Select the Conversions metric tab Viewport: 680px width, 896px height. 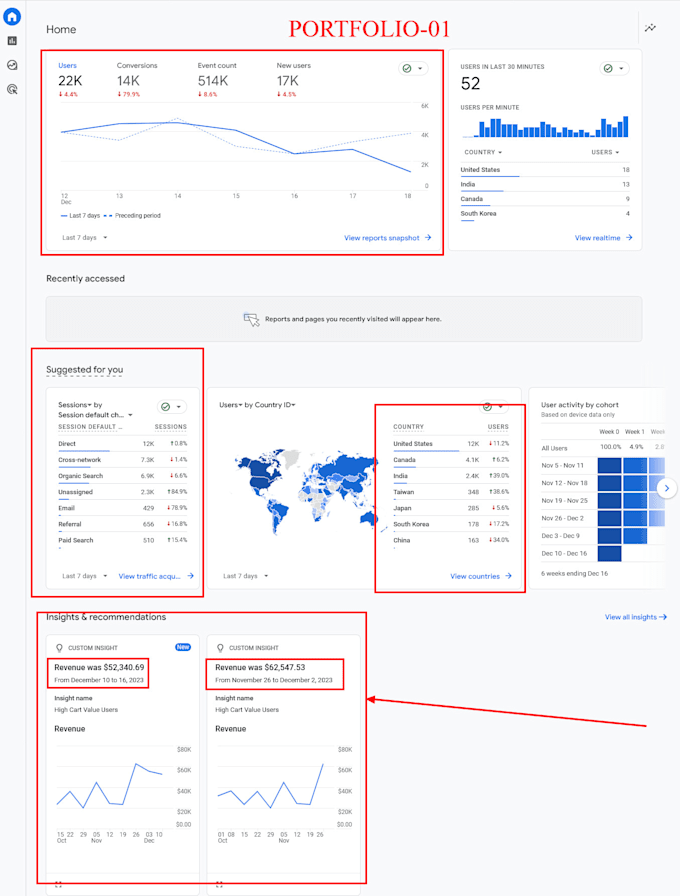[x=137, y=80]
